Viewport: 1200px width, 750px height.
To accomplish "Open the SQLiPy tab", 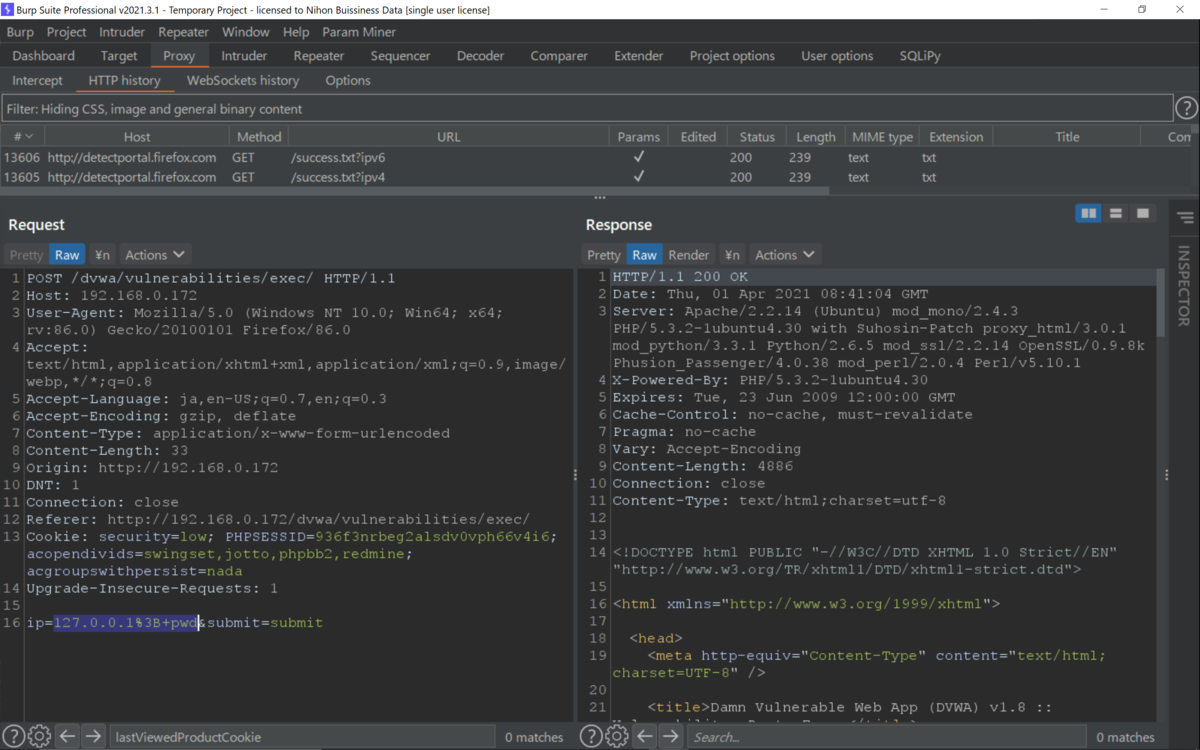I will coord(920,56).
